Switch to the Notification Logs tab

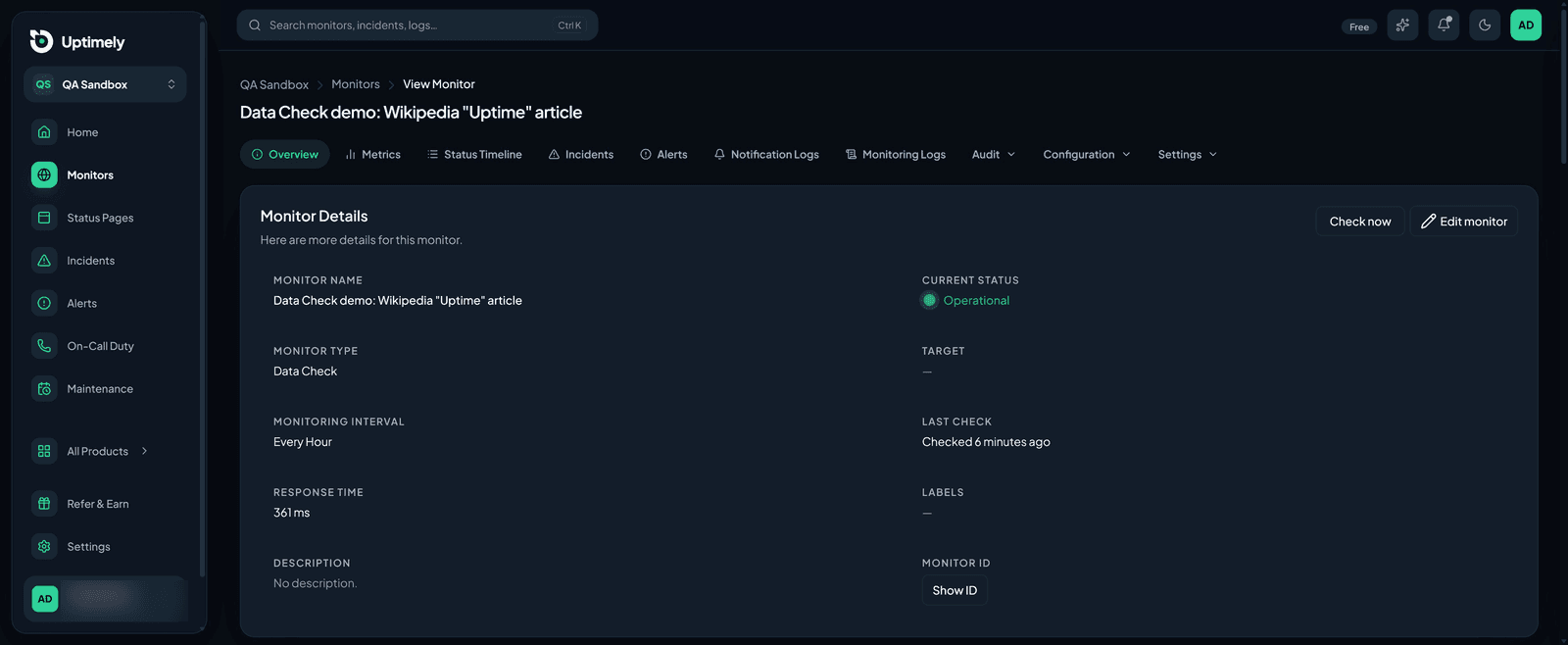pyautogui.click(x=766, y=155)
